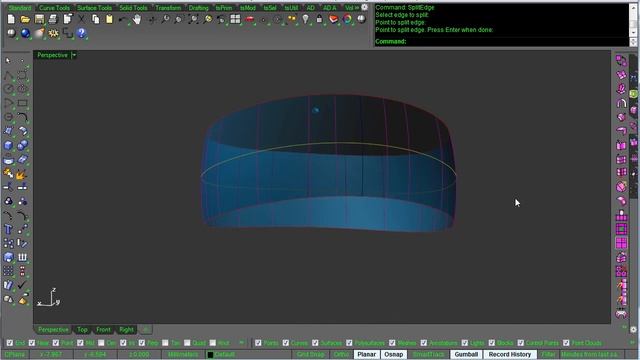Screen dimensions: 640x360
Task: Switch to the Right viewport tab
Action: click(126, 329)
